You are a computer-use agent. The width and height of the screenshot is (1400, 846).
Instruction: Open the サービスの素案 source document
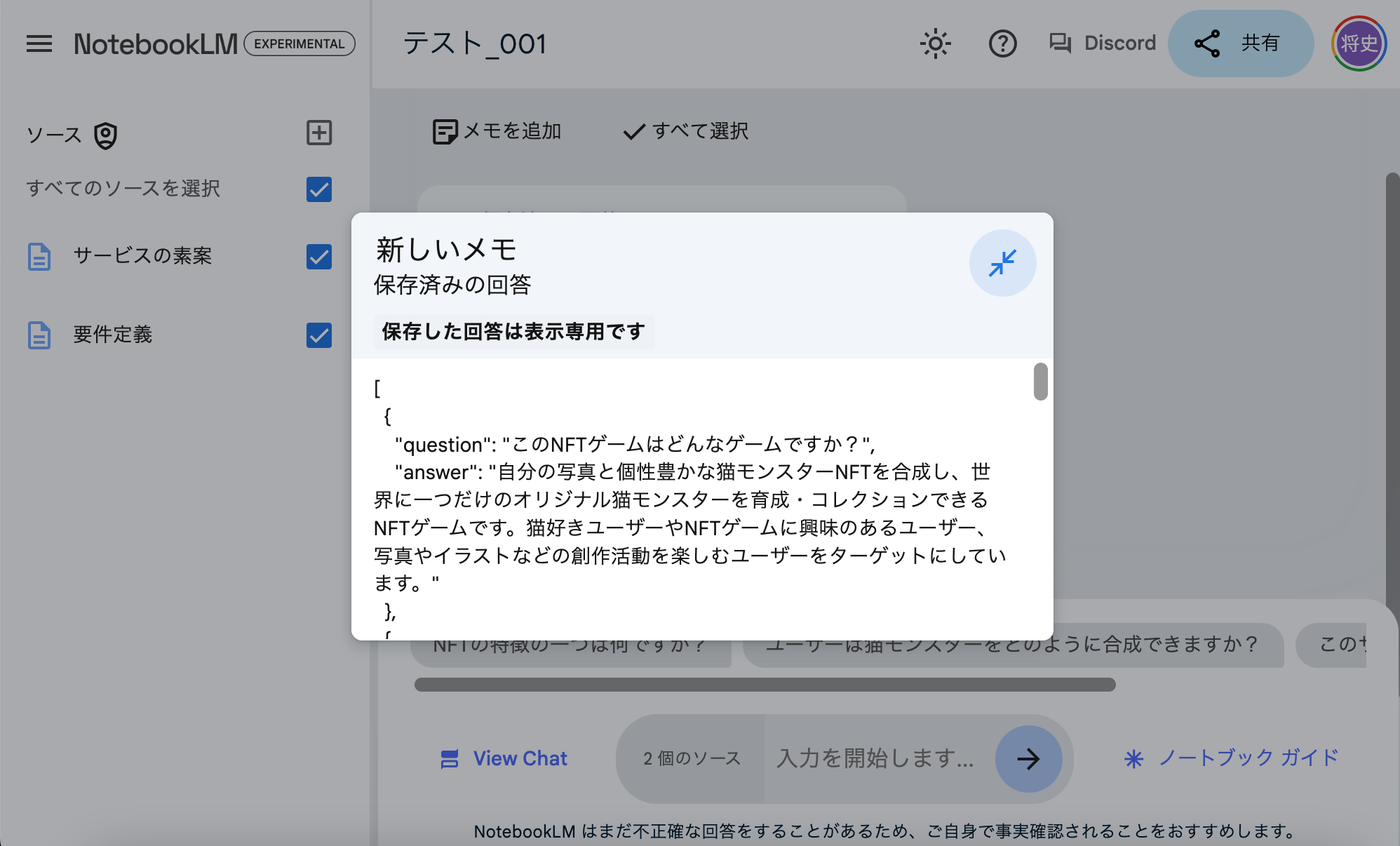[143, 256]
